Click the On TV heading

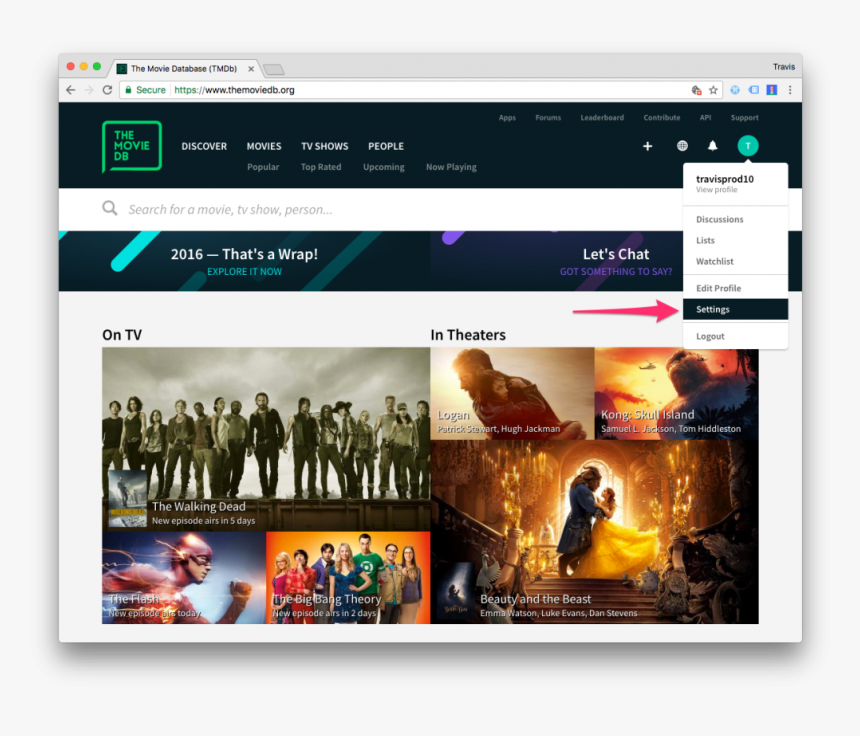122,335
